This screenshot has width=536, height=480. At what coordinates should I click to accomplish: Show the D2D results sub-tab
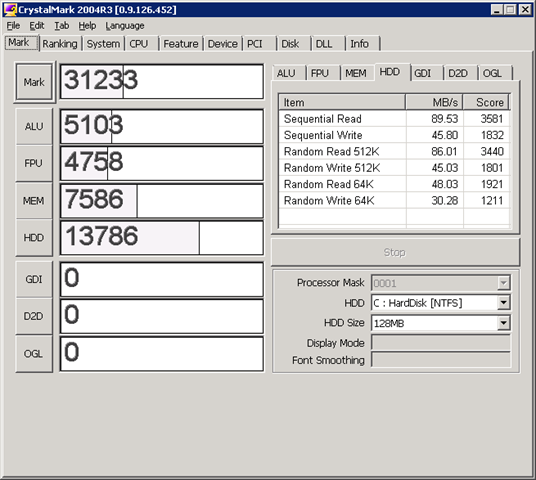click(458, 73)
